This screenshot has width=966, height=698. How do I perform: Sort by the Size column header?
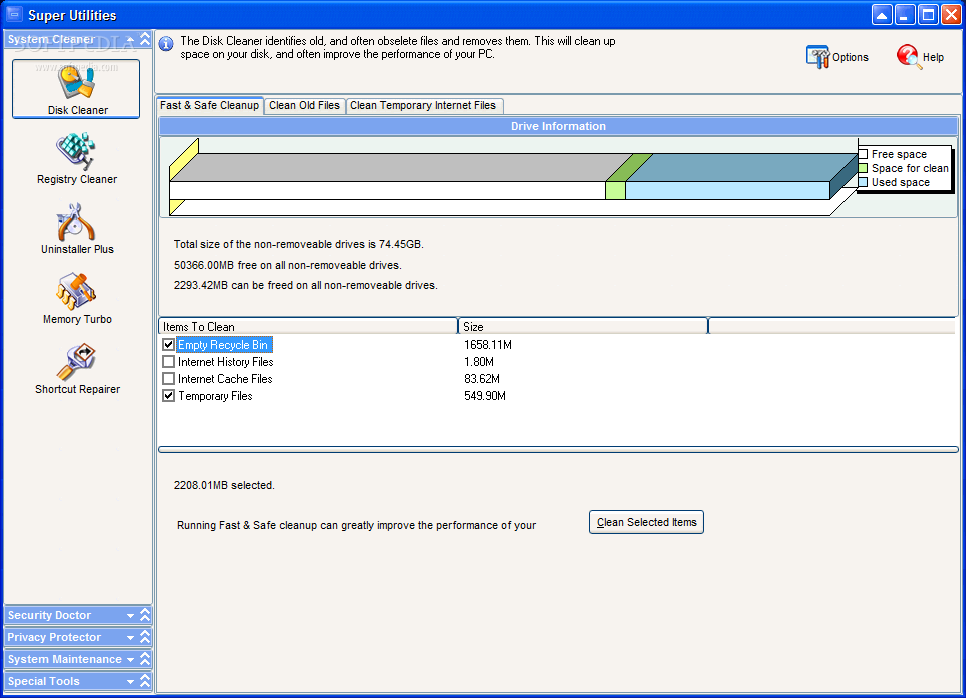583,327
